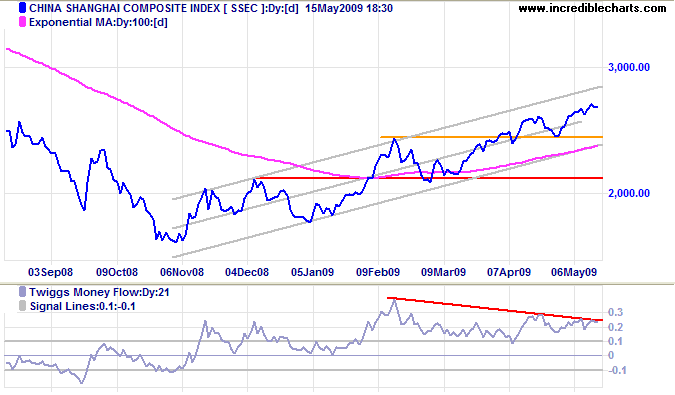
Task: Click the 09Feb09 date axis label
Action: coord(378,272)
